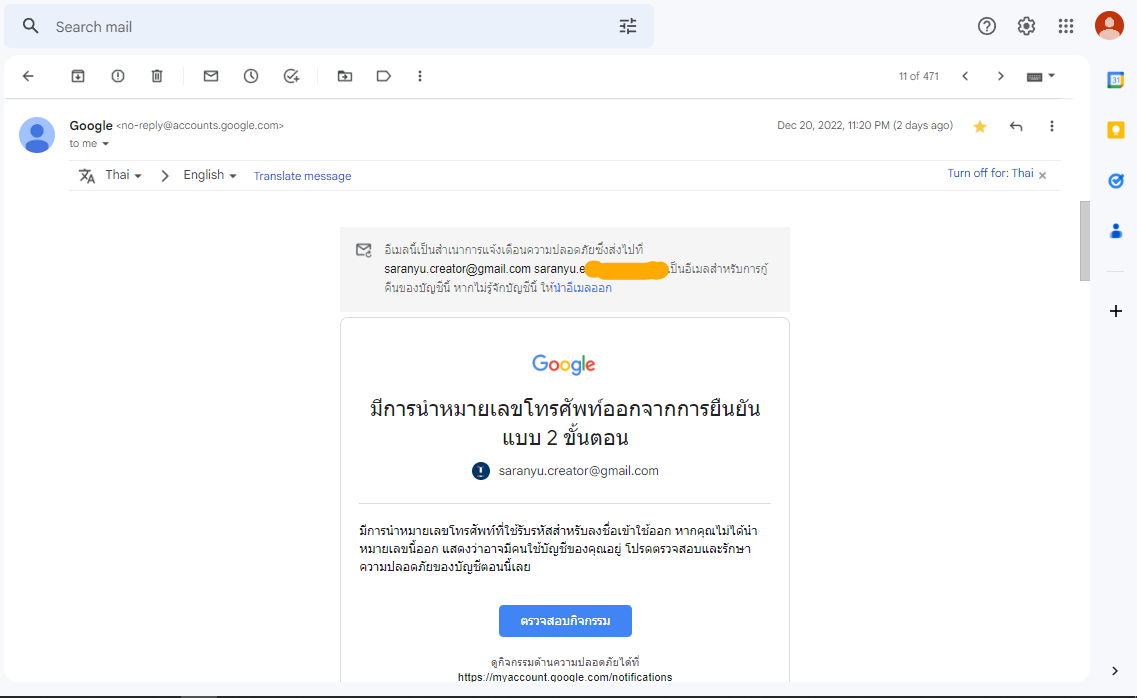Click saranyu.creator@gmail.com under the heading
This screenshot has height=698, width=1137.
click(579, 471)
